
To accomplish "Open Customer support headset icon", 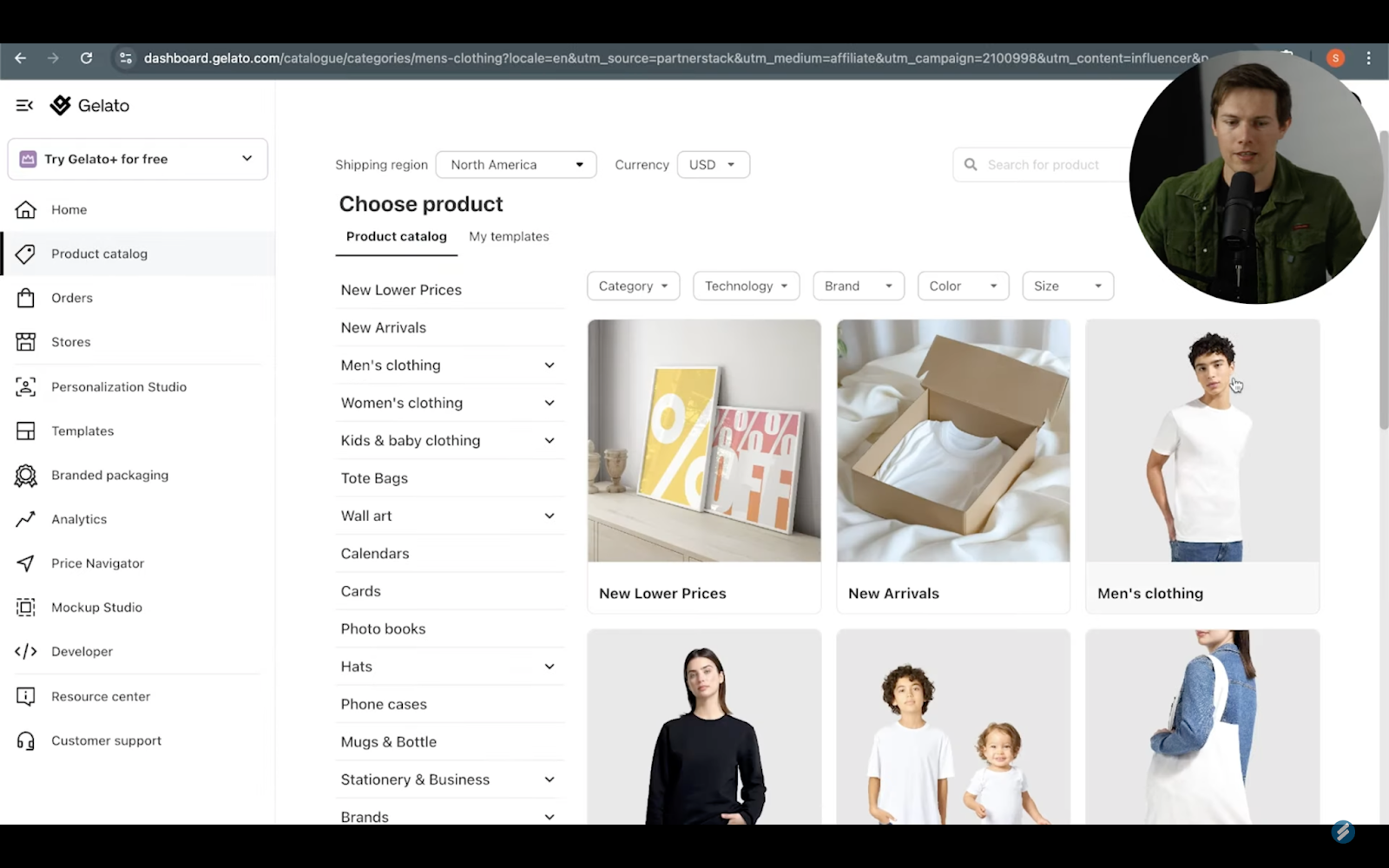I will (x=26, y=740).
